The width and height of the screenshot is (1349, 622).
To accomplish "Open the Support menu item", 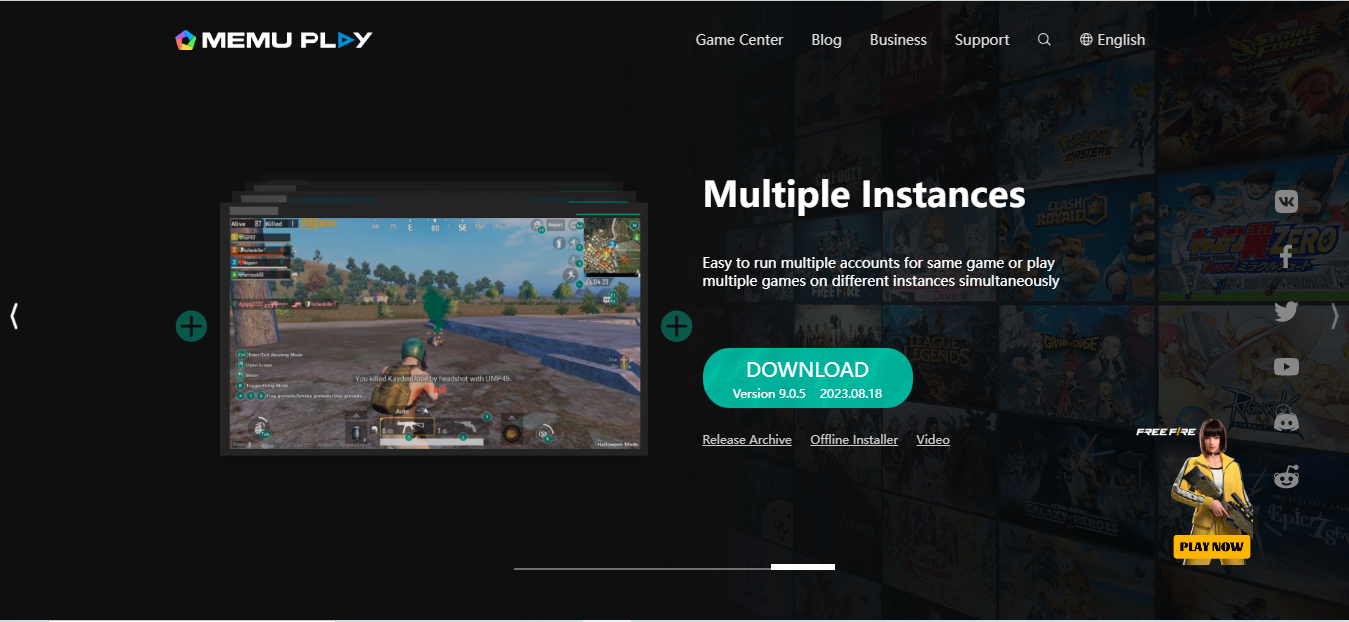I will pyautogui.click(x=982, y=40).
